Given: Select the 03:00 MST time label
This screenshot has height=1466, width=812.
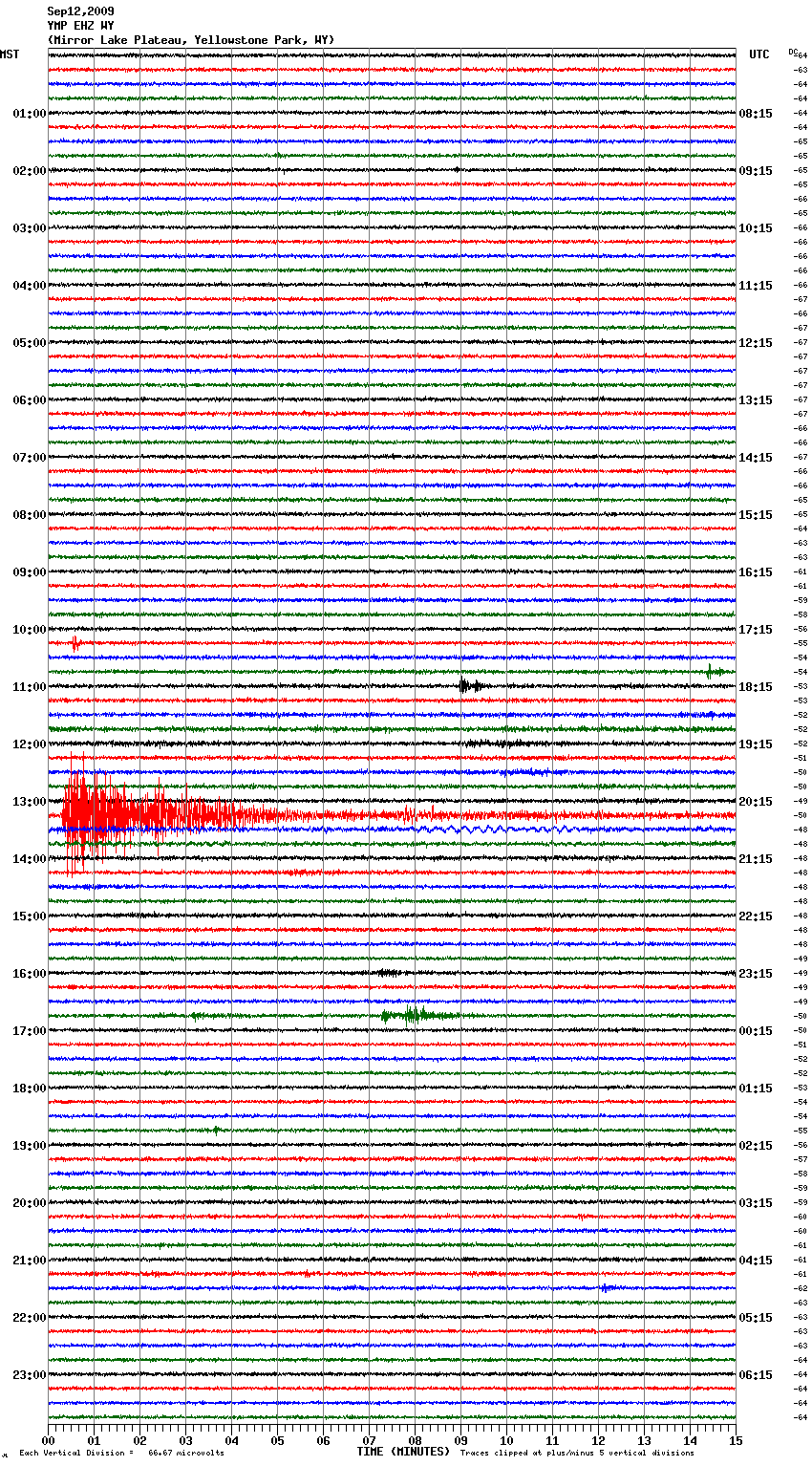Looking at the screenshot, I should 30,228.
